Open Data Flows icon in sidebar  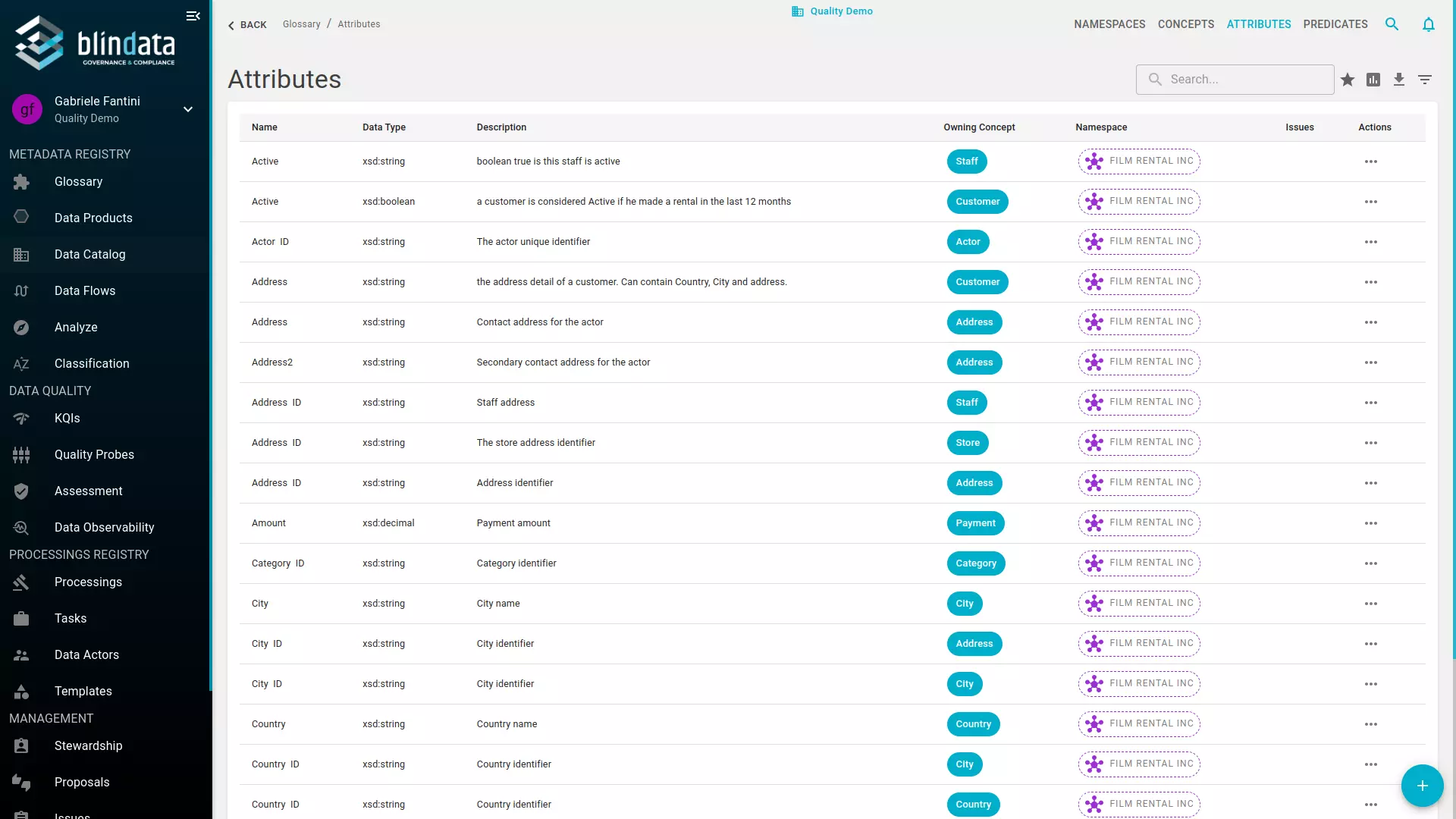(21, 291)
